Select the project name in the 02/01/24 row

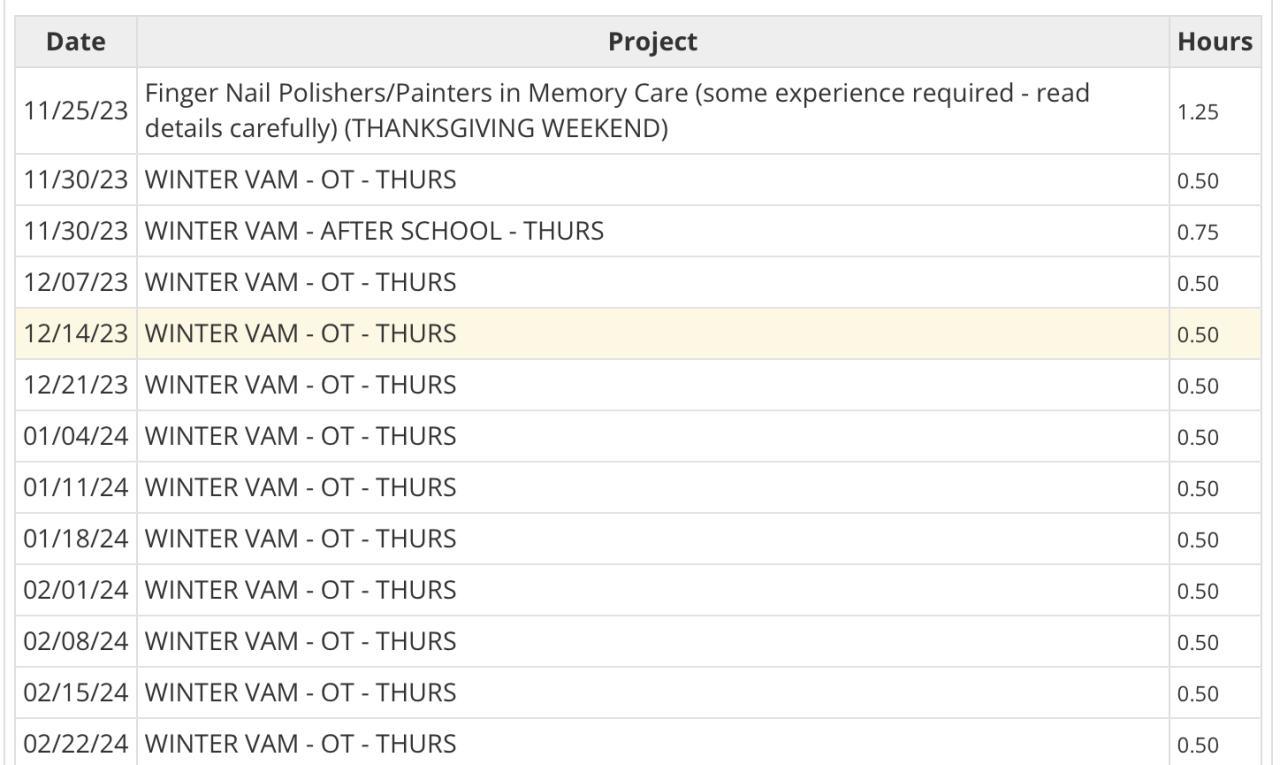pyautogui.click(x=300, y=590)
